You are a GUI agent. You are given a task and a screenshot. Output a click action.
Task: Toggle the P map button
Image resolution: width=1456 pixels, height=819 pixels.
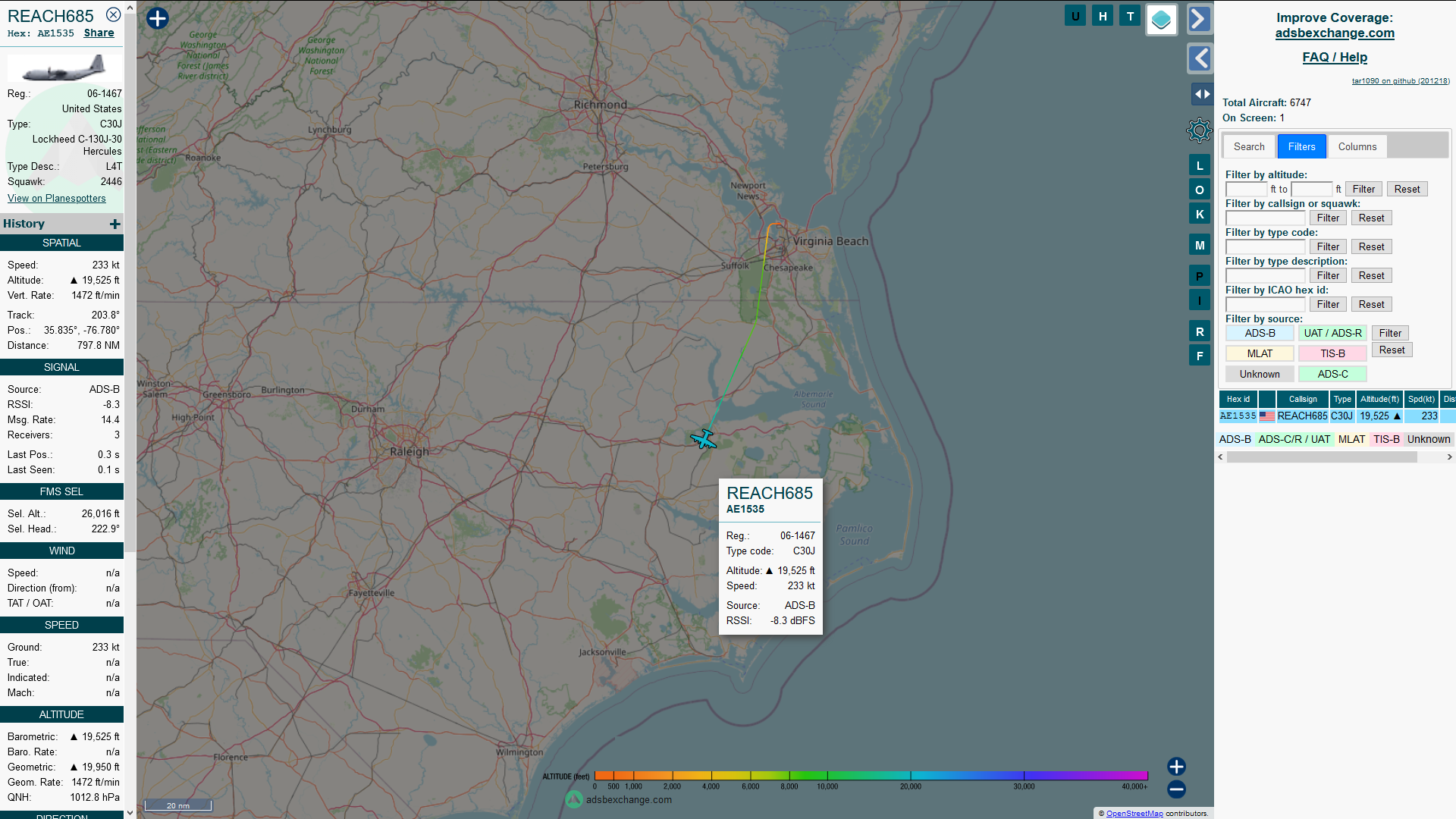pyautogui.click(x=1200, y=276)
